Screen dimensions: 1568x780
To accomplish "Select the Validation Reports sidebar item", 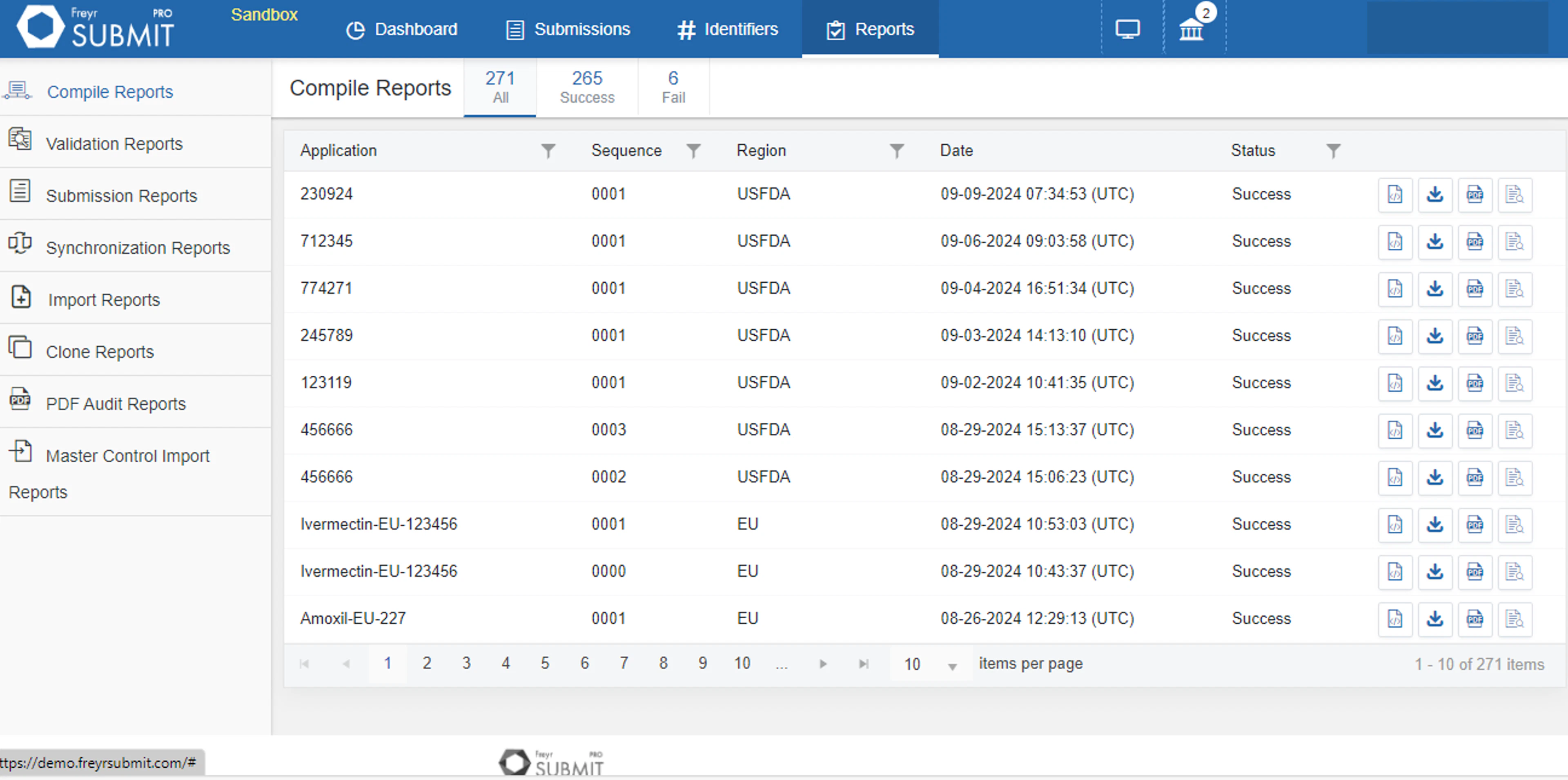I will (114, 144).
